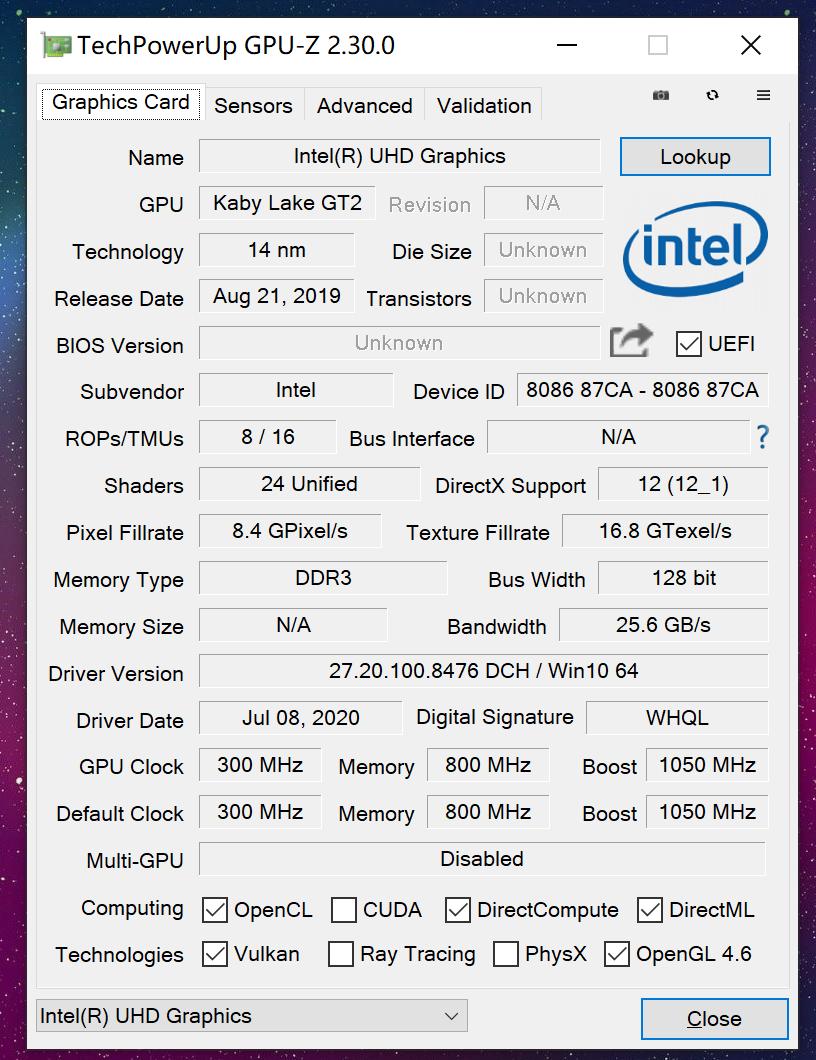Enable the PhysX checkbox
816x1060 pixels.
point(506,954)
